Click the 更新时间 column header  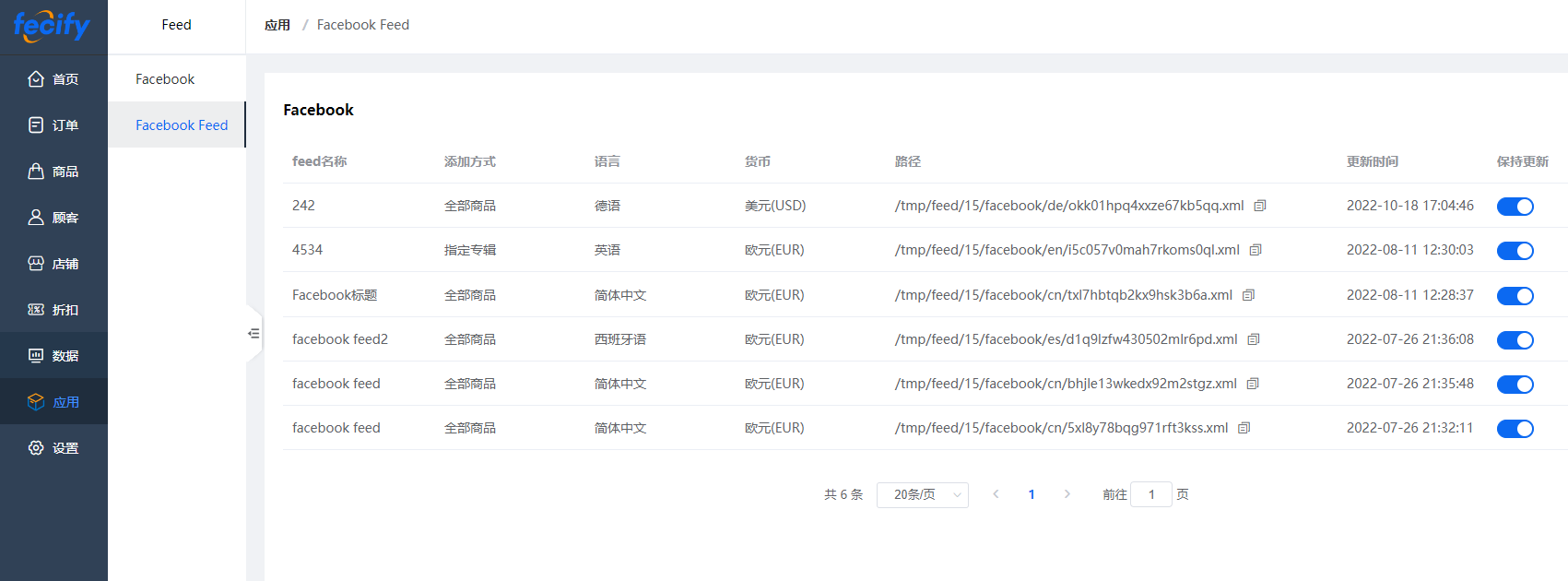click(1373, 161)
